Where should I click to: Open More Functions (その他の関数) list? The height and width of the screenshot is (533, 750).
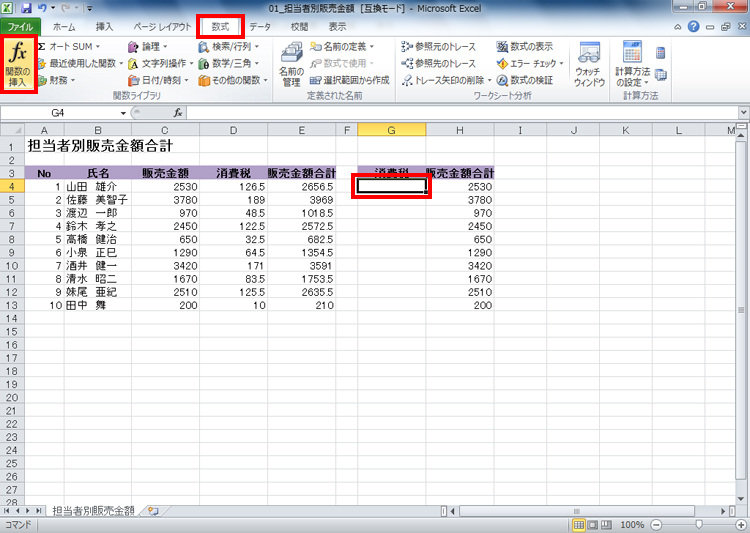click(x=233, y=80)
